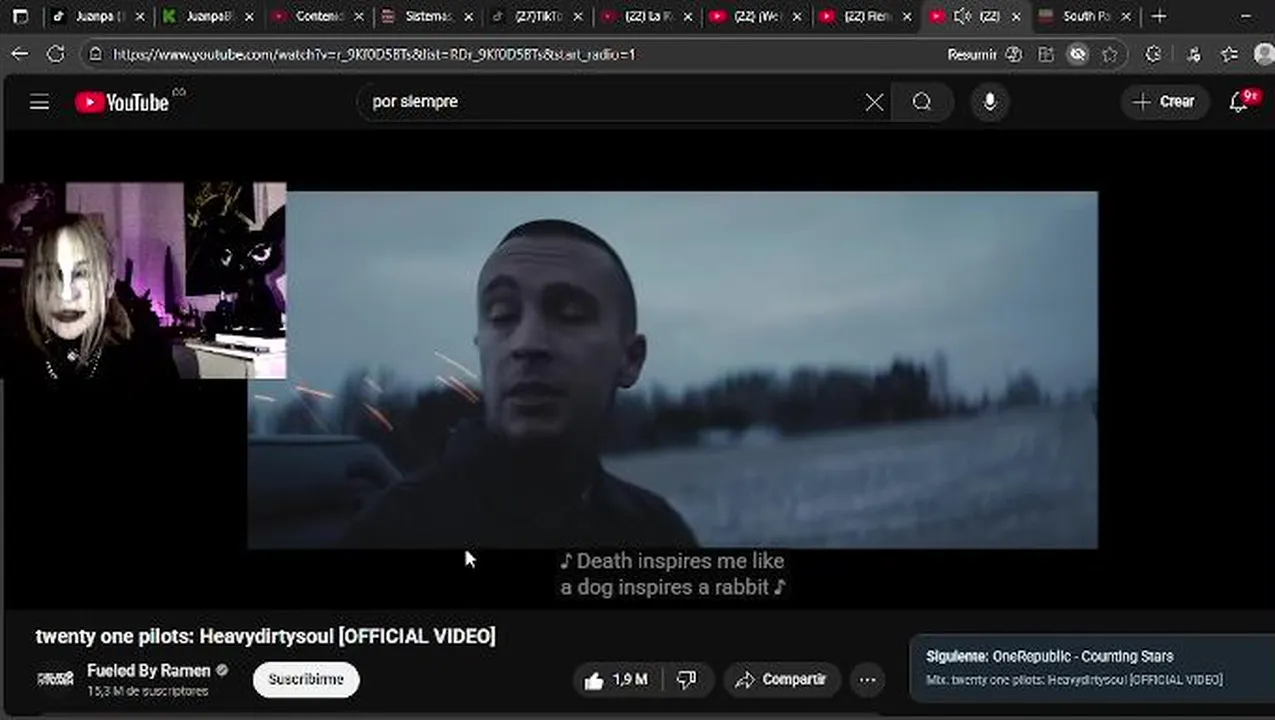
Task: Switch to the (27) TikTok tab
Action: click(538, 16)
